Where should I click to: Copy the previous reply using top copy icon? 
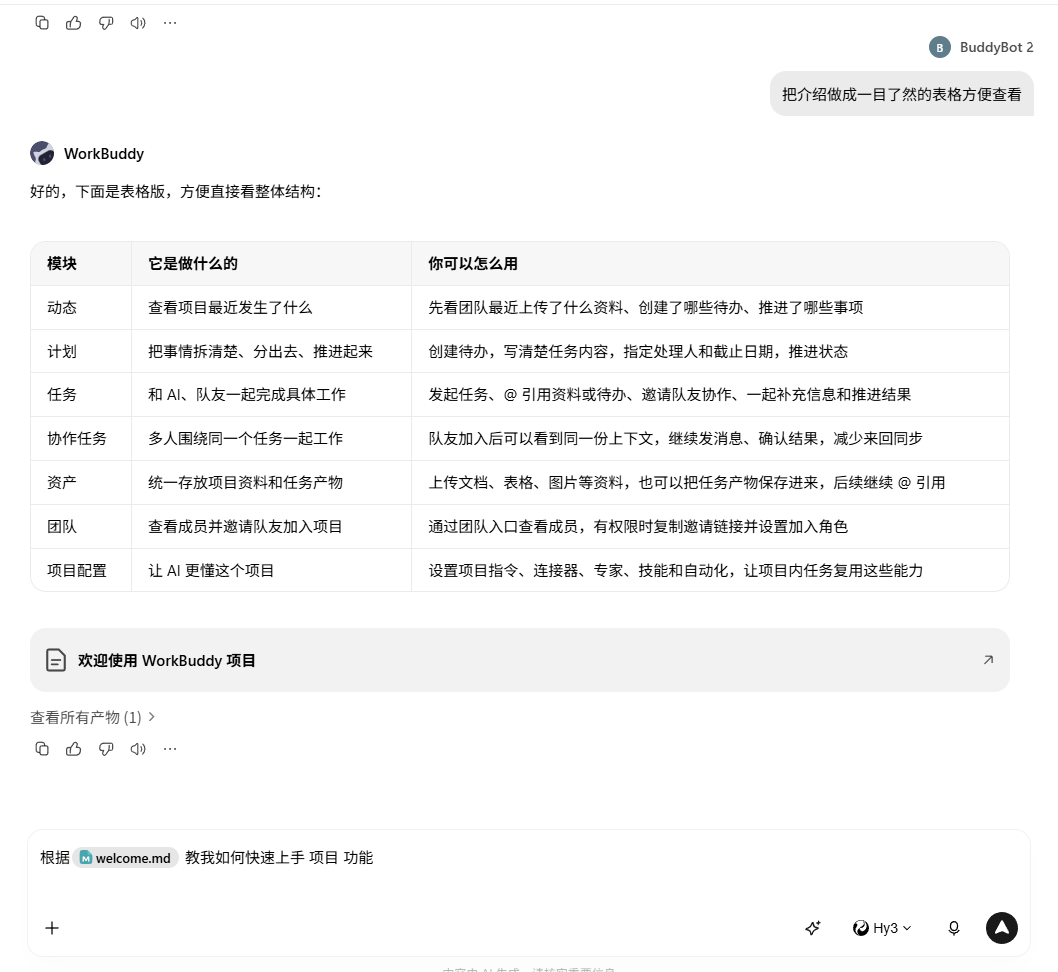coord(42,23)
